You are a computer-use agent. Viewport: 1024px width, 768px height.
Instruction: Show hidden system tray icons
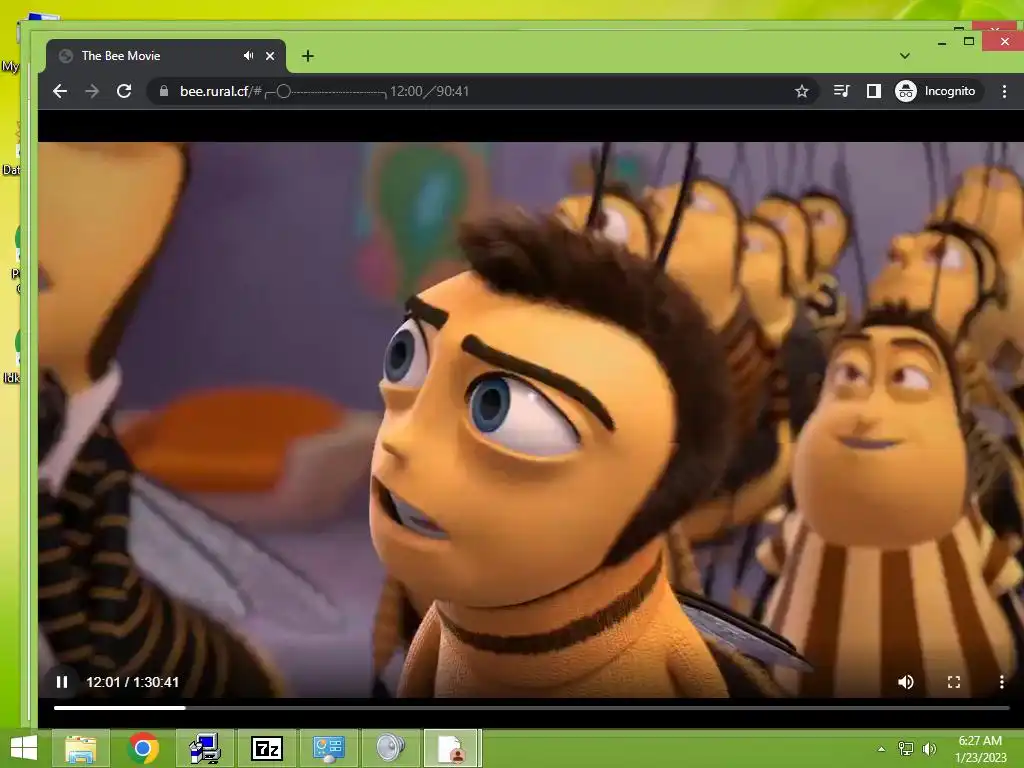point(882,749)
